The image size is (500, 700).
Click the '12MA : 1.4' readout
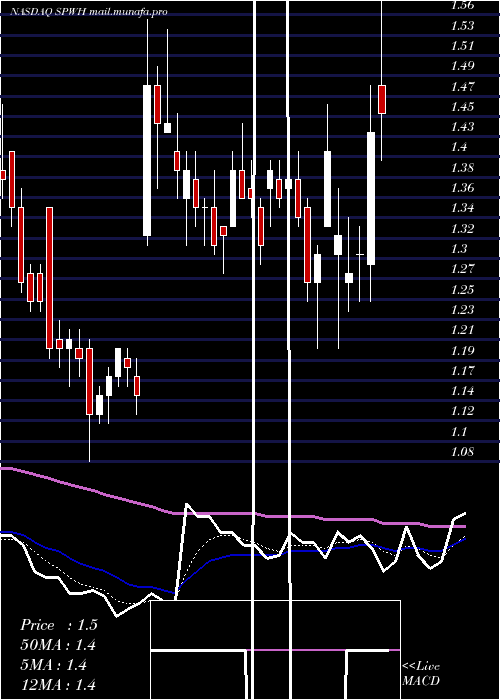tap(58, 684)
